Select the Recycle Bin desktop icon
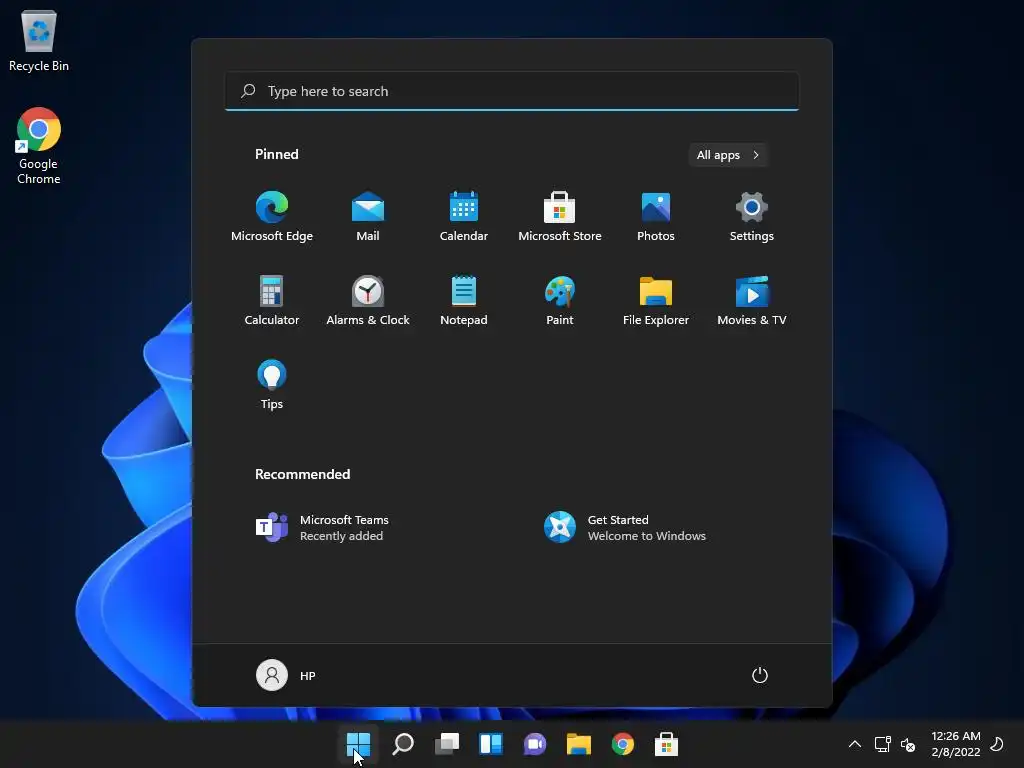Image resolution: width=1024 pixels, height=768 pixels. (x=39, y=40)
